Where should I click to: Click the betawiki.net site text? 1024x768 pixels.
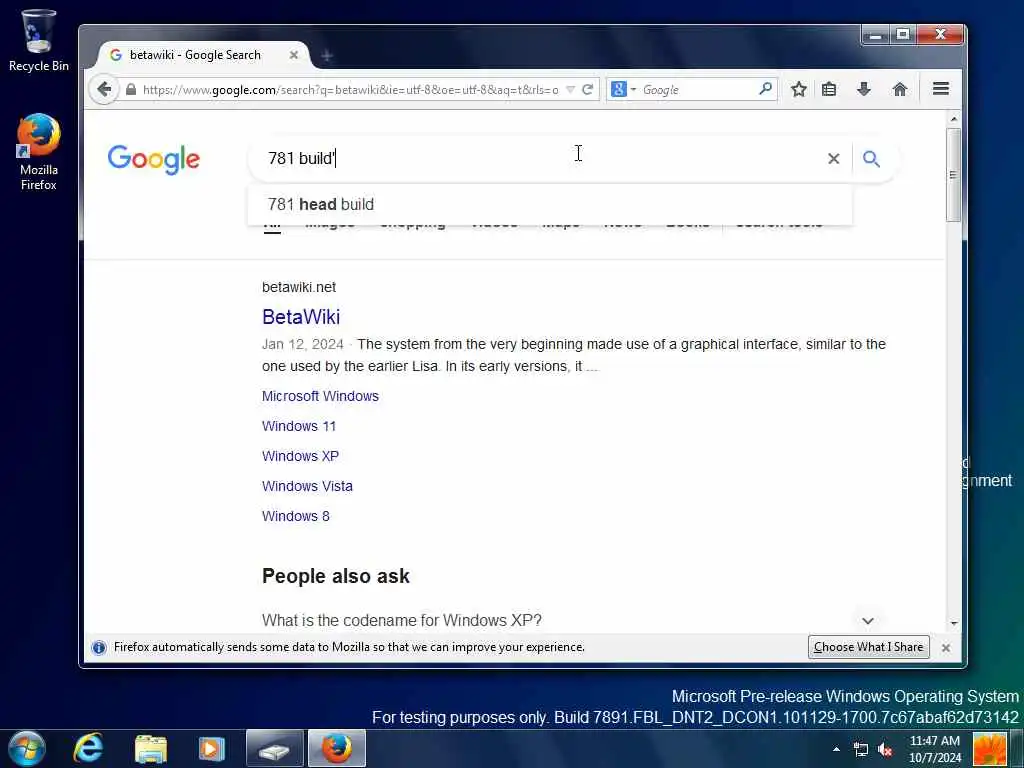(x=299, y=287)
